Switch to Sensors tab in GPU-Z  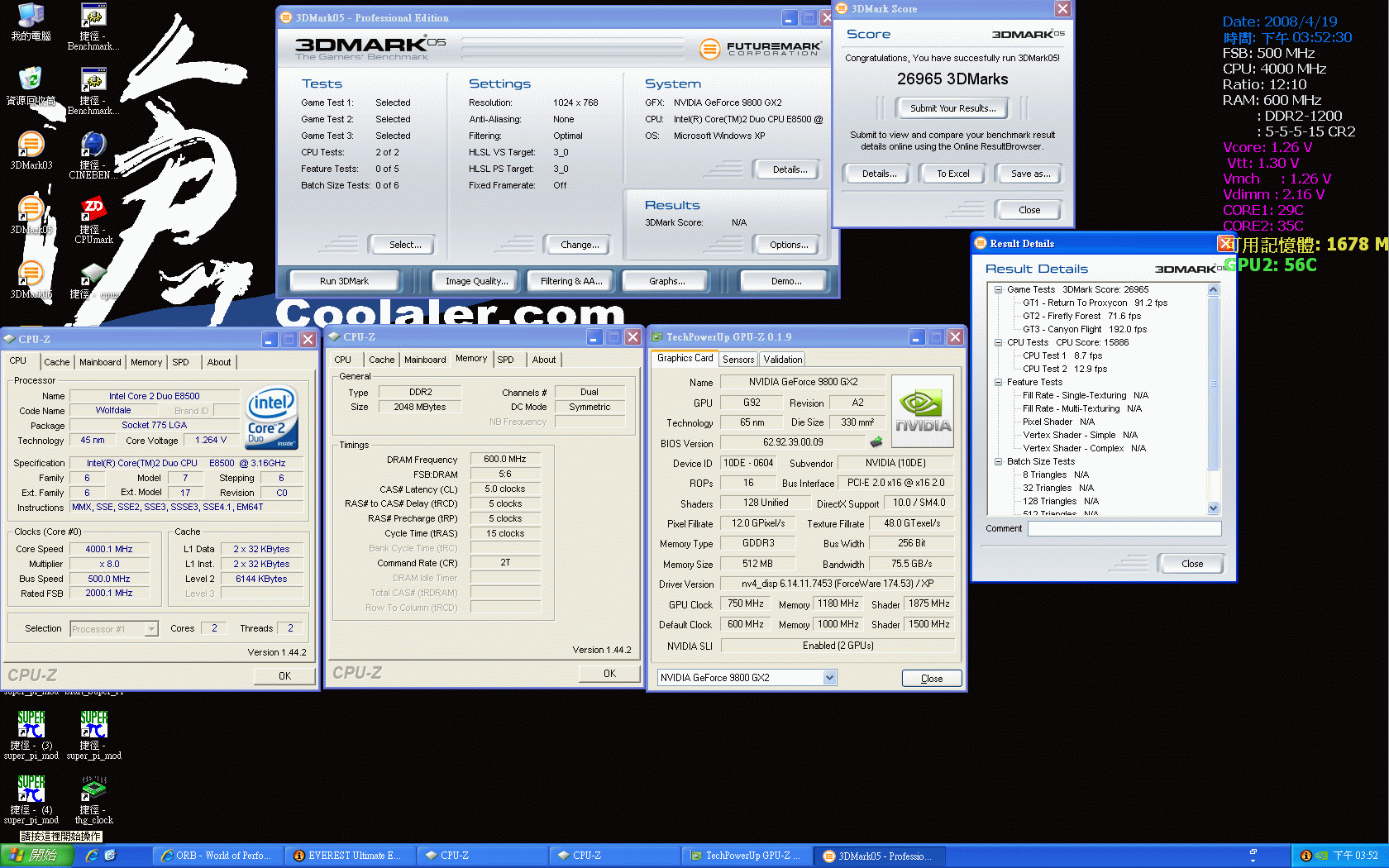[x=738, y=360]
